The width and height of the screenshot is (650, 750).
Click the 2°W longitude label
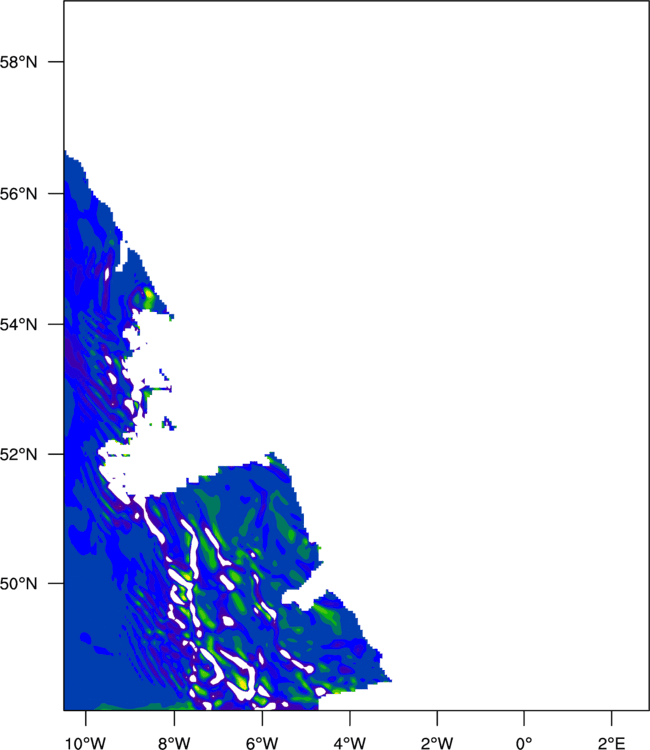point(437,743)
